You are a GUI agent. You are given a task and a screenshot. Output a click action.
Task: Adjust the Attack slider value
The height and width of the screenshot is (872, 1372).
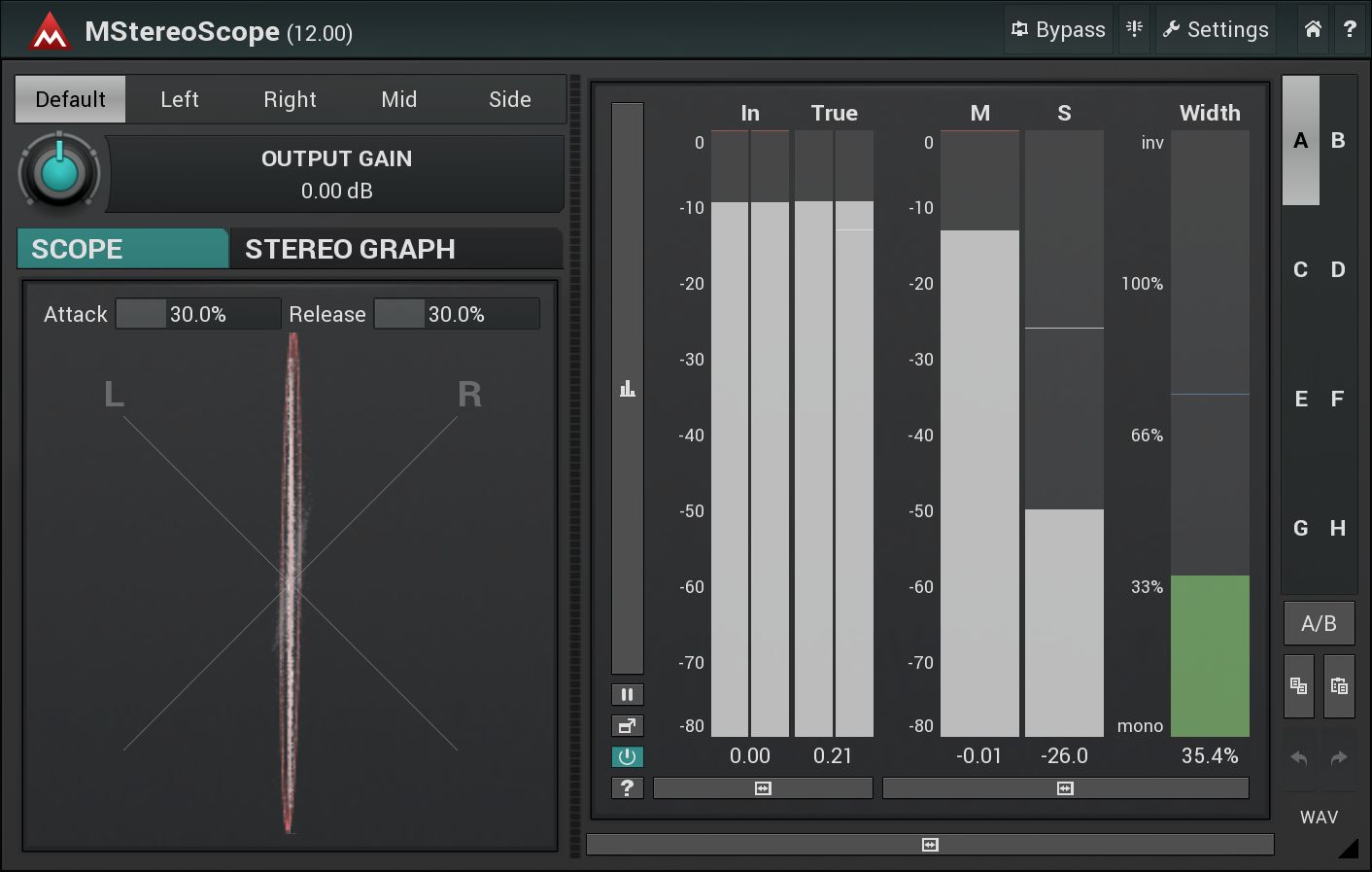pyautogui.click(x=198, y=314)
